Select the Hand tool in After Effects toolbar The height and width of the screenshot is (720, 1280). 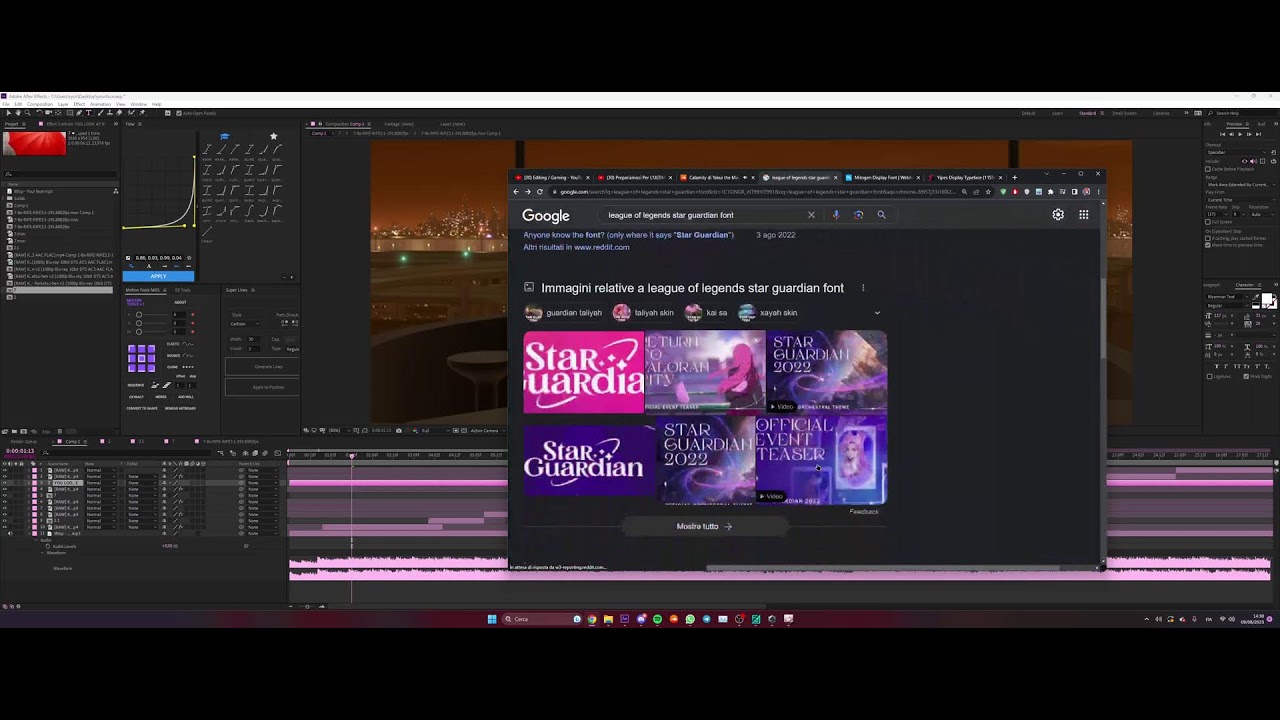[17, 113]
